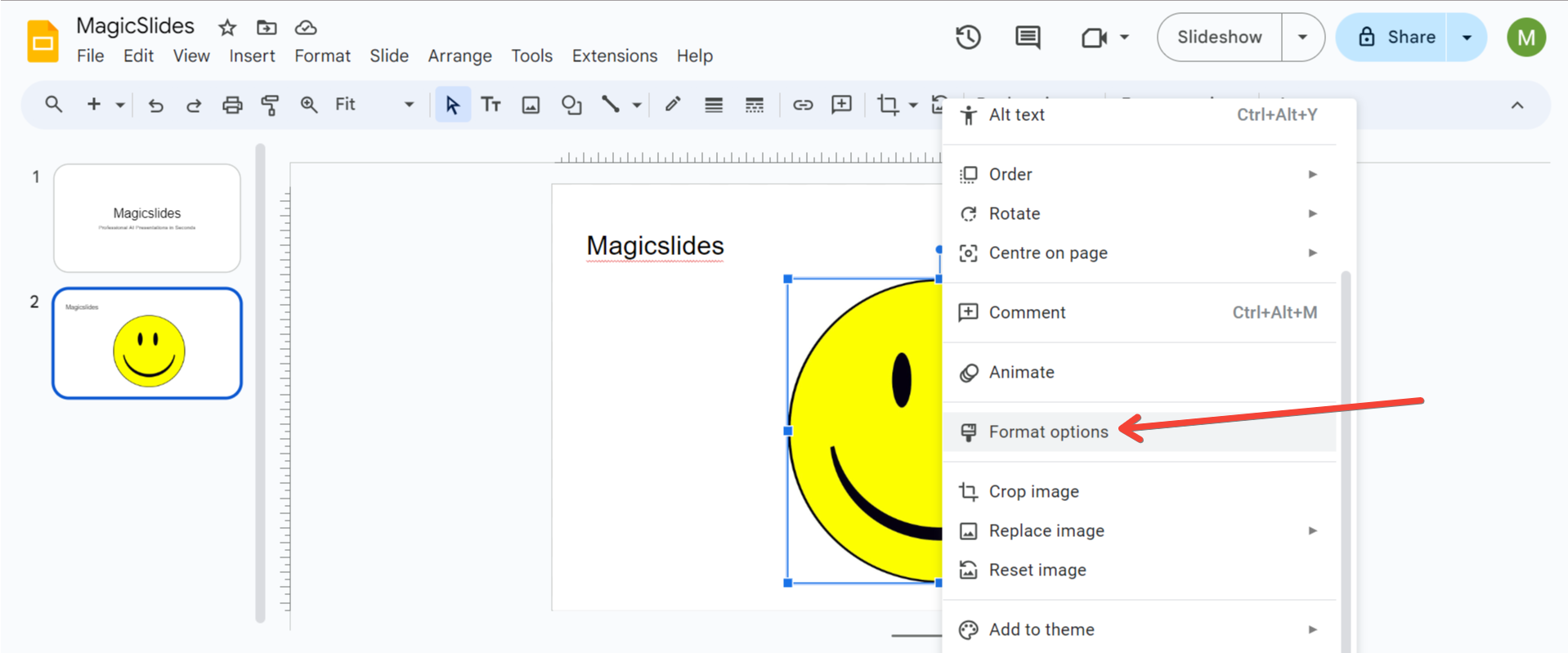This screenshot has width=1568, height=653.
Task: Click the insert image toolbar icon
Action: pyautogui.click(x=531, y=105)
